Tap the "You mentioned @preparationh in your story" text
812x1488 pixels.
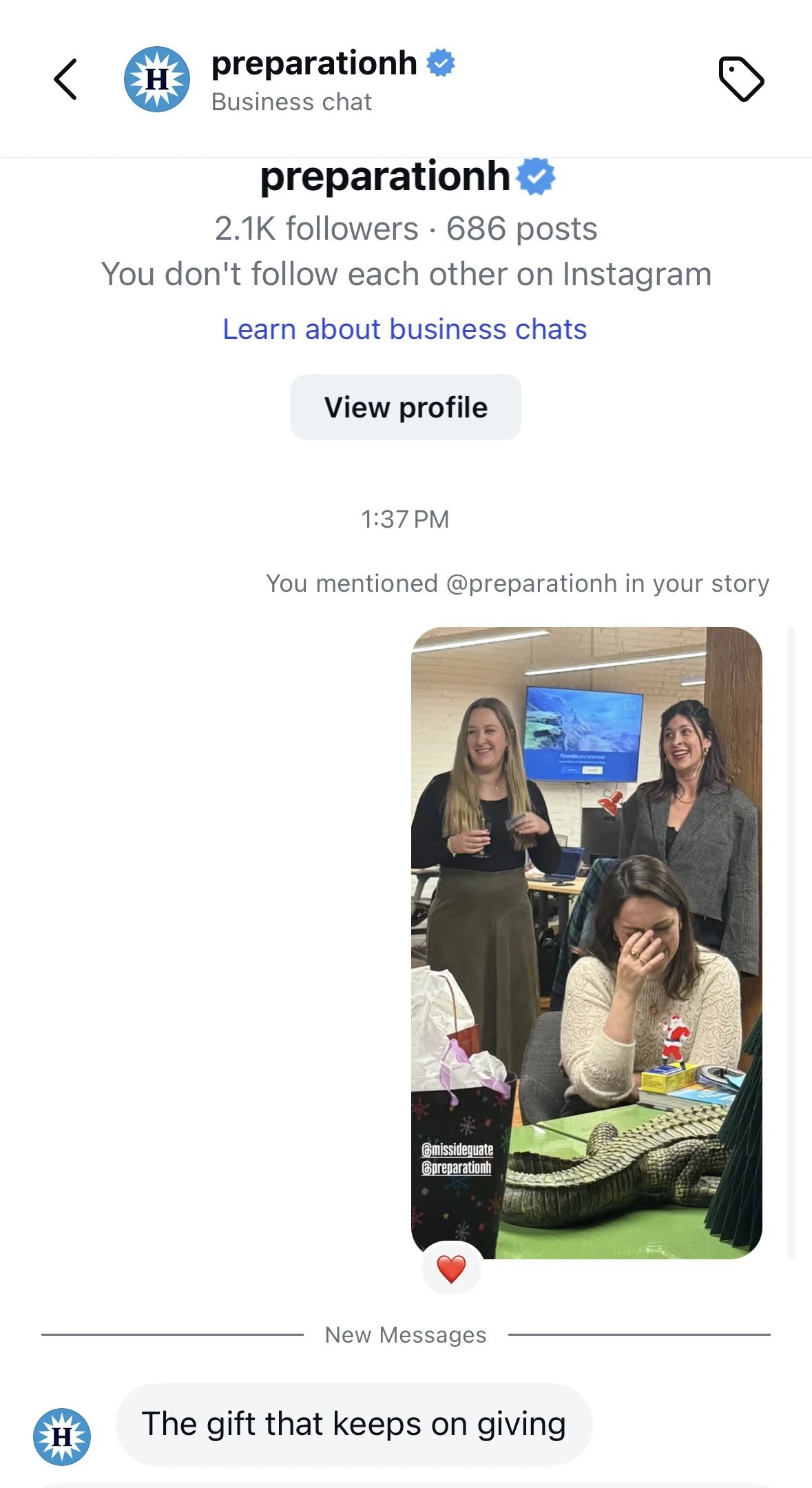pos(518,583)
